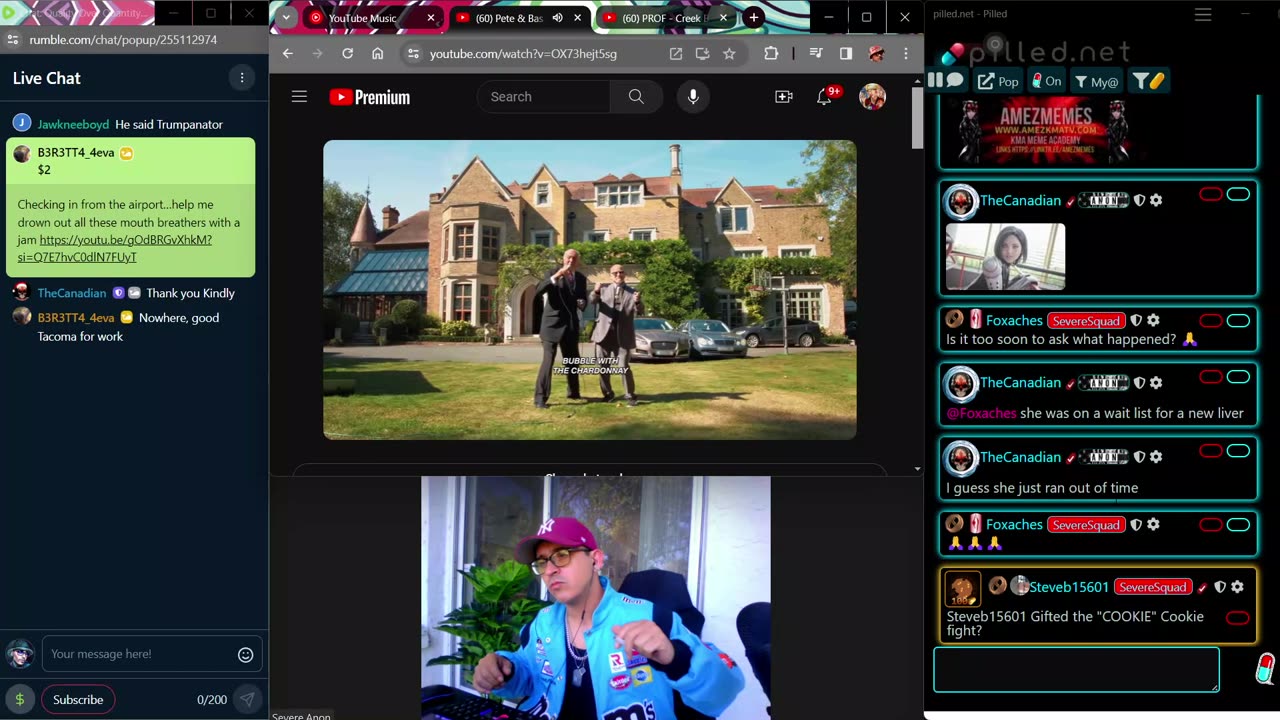Go back in the browser
The image size is (1280, 720).
[x=288, y=54]
